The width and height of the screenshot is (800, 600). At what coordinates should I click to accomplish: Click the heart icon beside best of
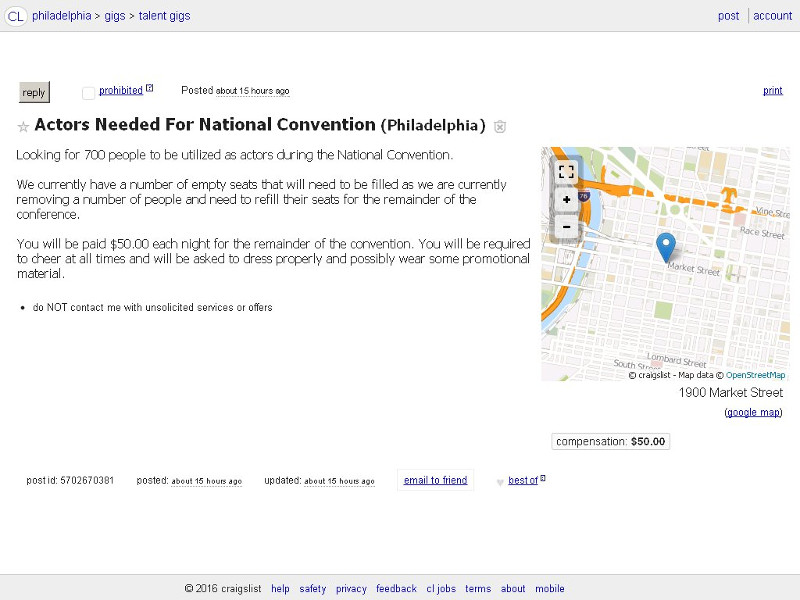coord(500,481)
